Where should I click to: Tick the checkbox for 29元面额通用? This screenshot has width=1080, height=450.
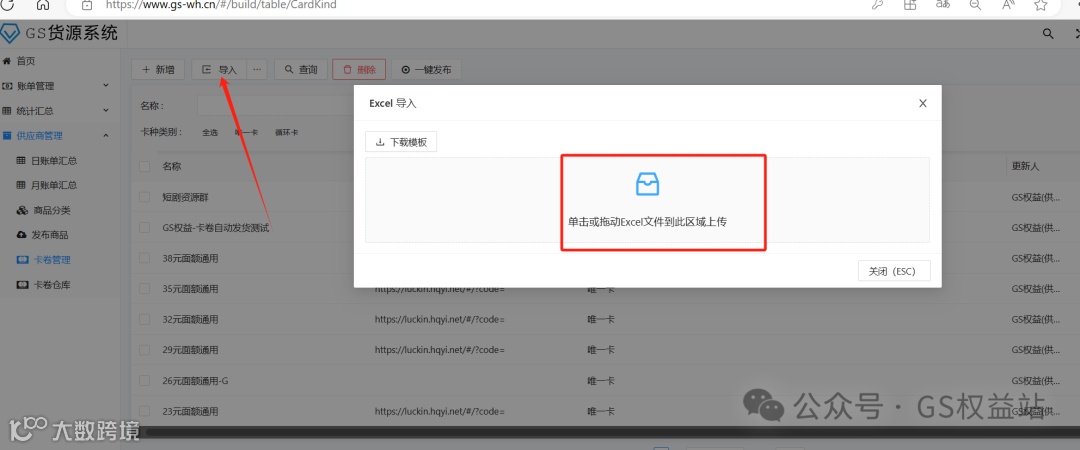point(144,349)
